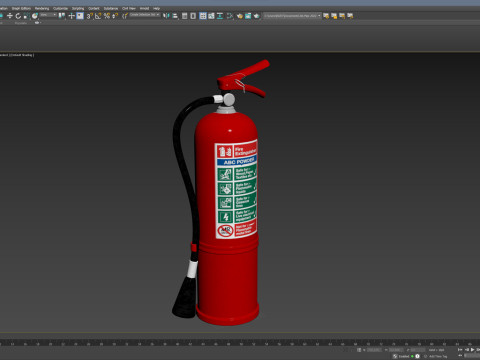Image resolution: width=480 pixels, height=360 pixels.
Task: Open the Graph Editors menu
Action: coord(21,8)
